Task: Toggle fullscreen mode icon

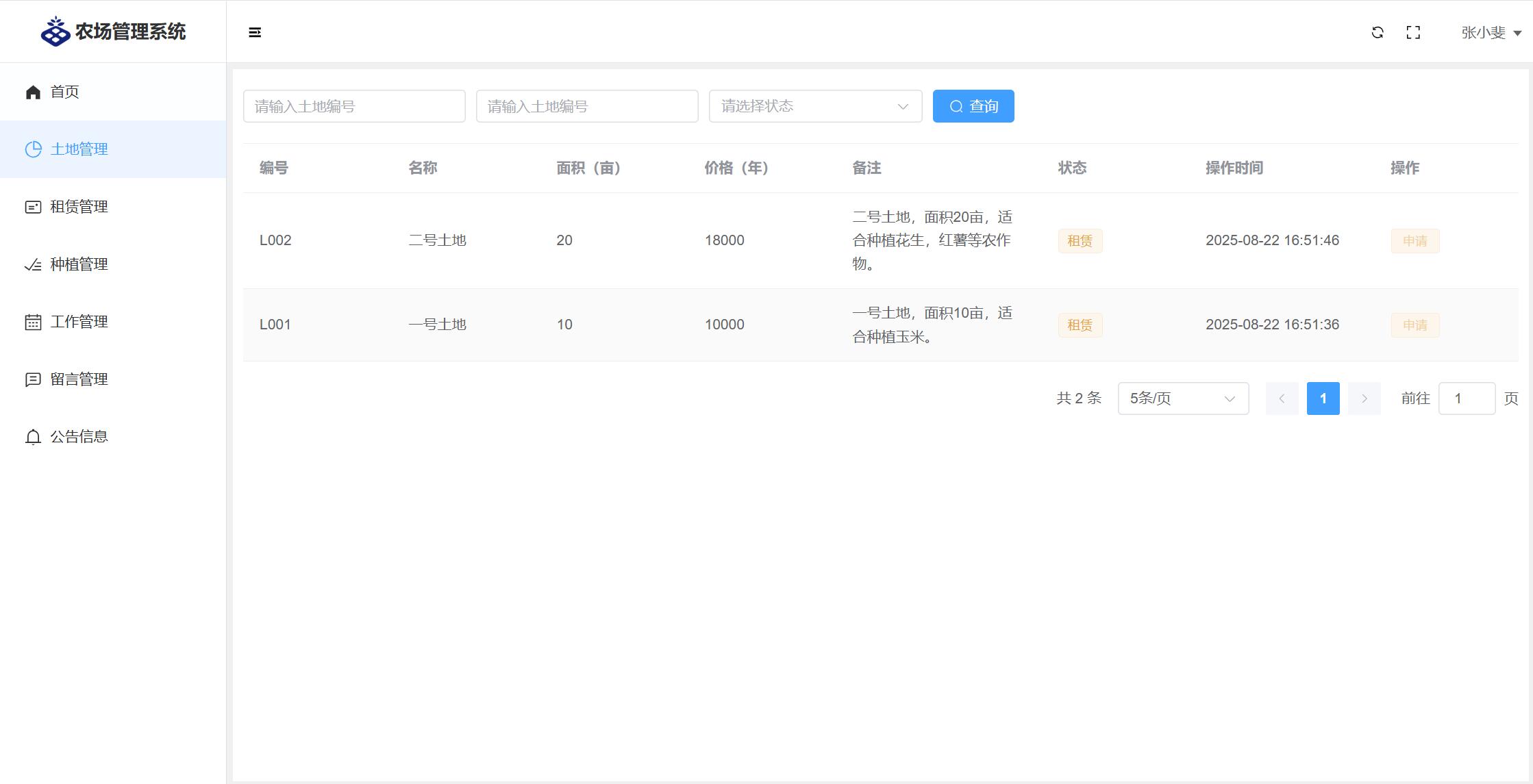Action: pos(1413,32)
